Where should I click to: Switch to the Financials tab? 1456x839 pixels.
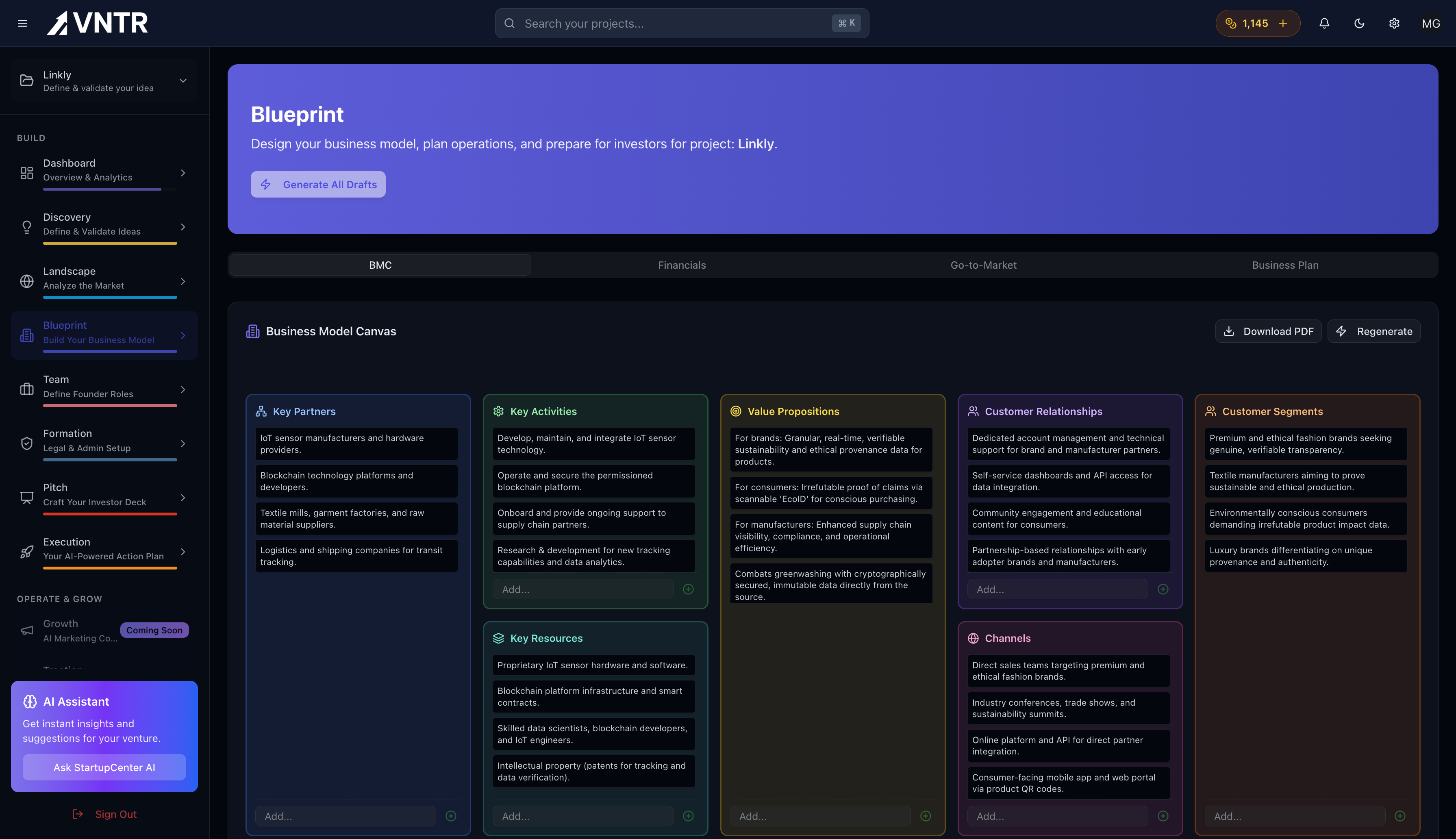[x=682, y=265]
